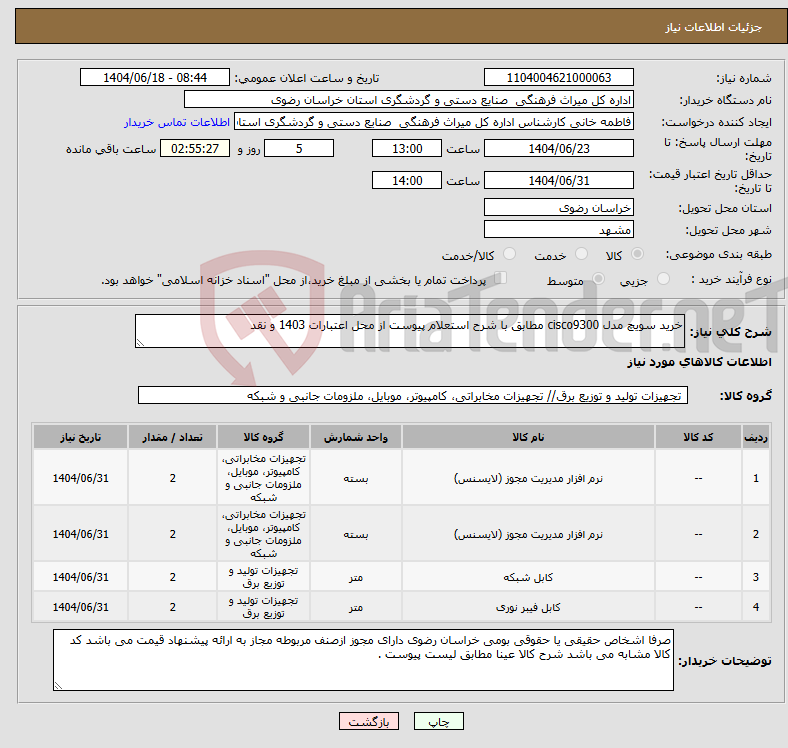Click the بازگشت (back) button
This screenshot has width=788, height=748.
(x=369, y=722)
